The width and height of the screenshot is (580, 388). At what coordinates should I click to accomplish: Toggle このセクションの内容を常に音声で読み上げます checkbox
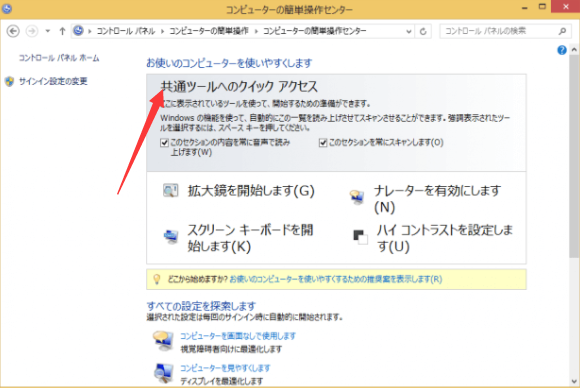click(x=164, y=143)
